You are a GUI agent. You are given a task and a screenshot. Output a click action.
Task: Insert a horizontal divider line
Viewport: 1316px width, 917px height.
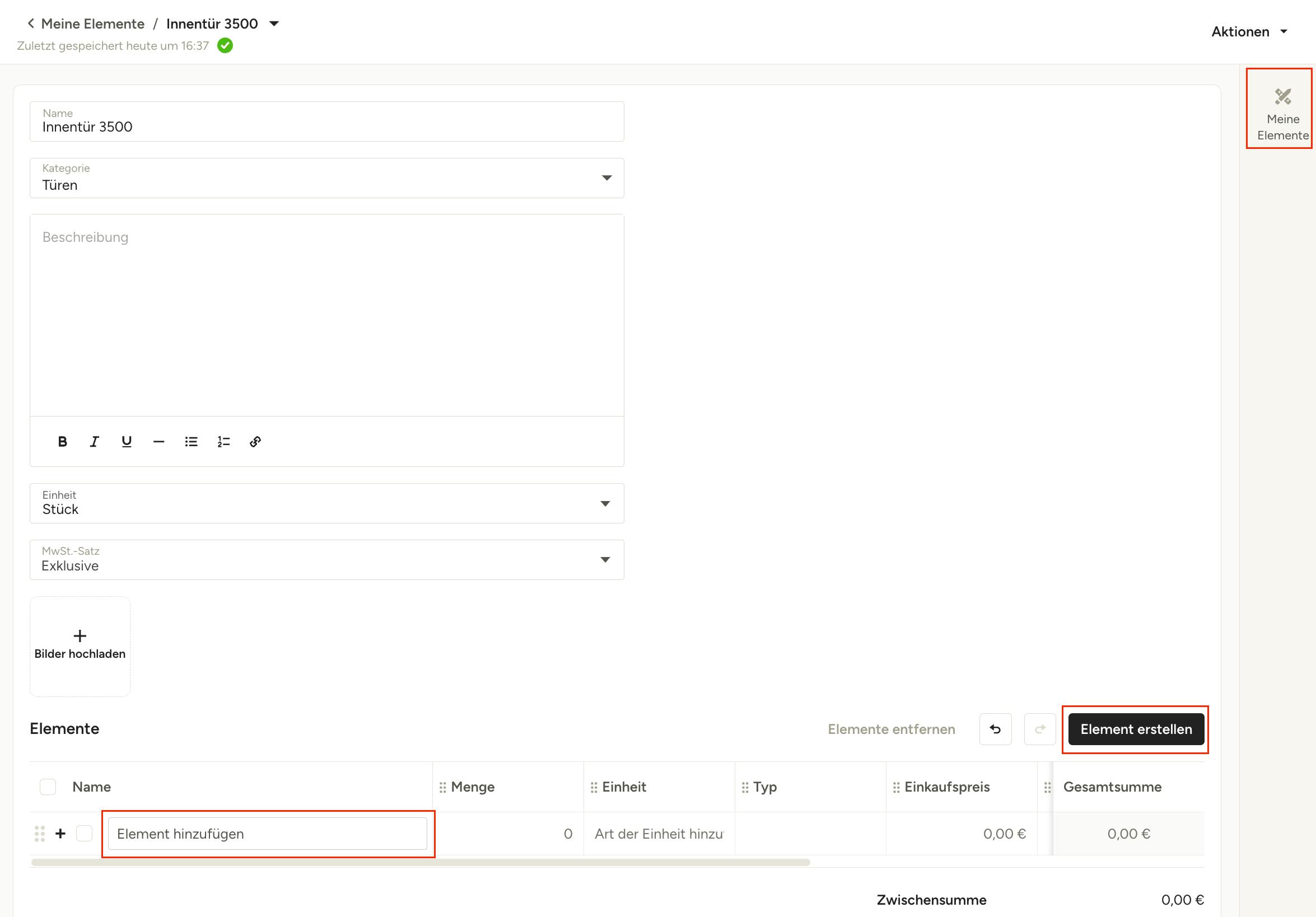159,441
